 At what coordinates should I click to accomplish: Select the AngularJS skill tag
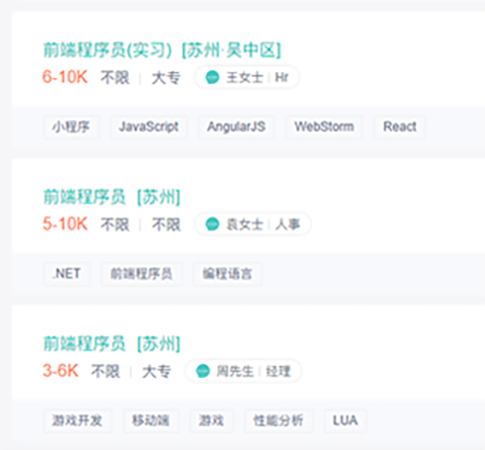point(236,127)
